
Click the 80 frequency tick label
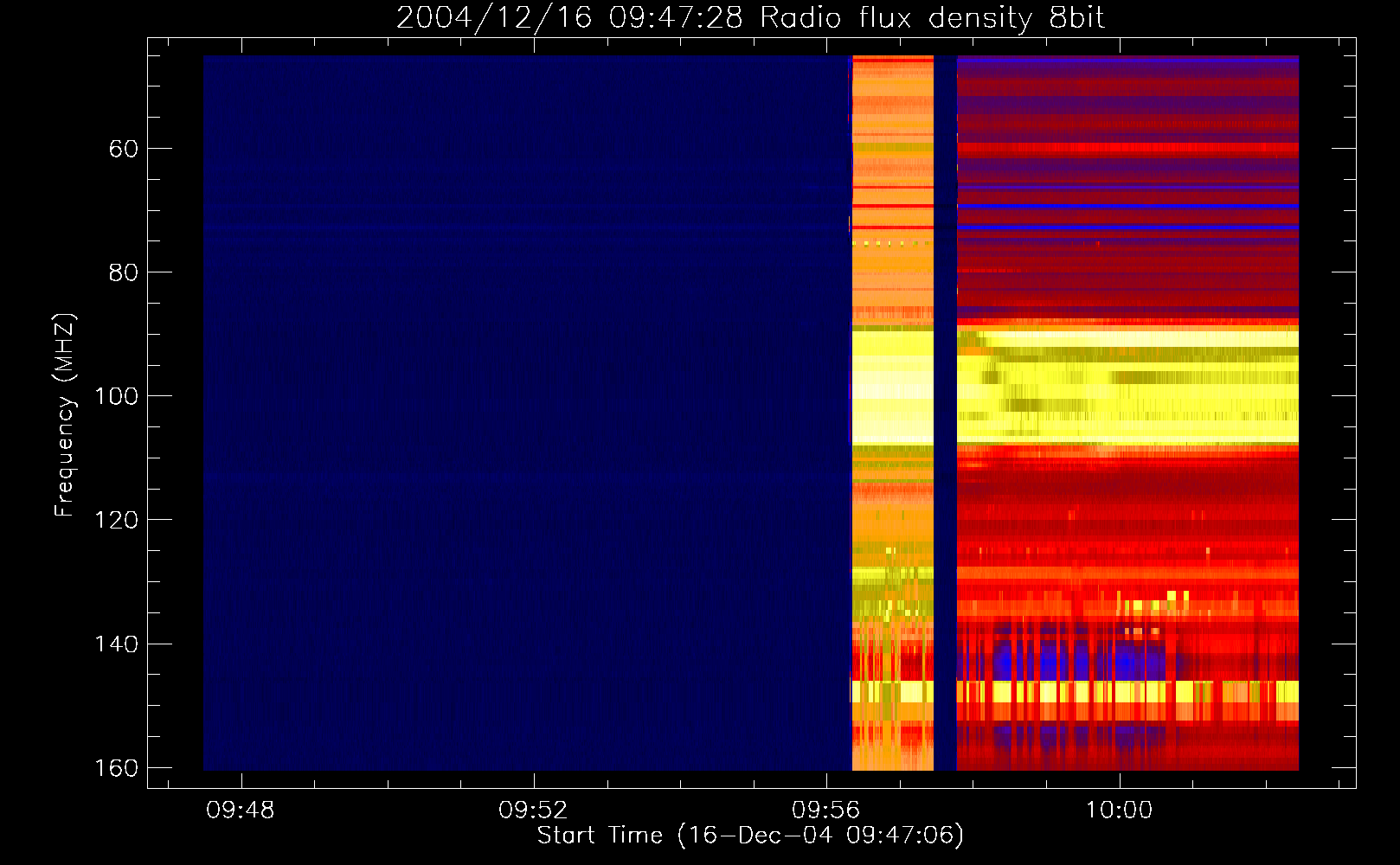pos(123,272)
